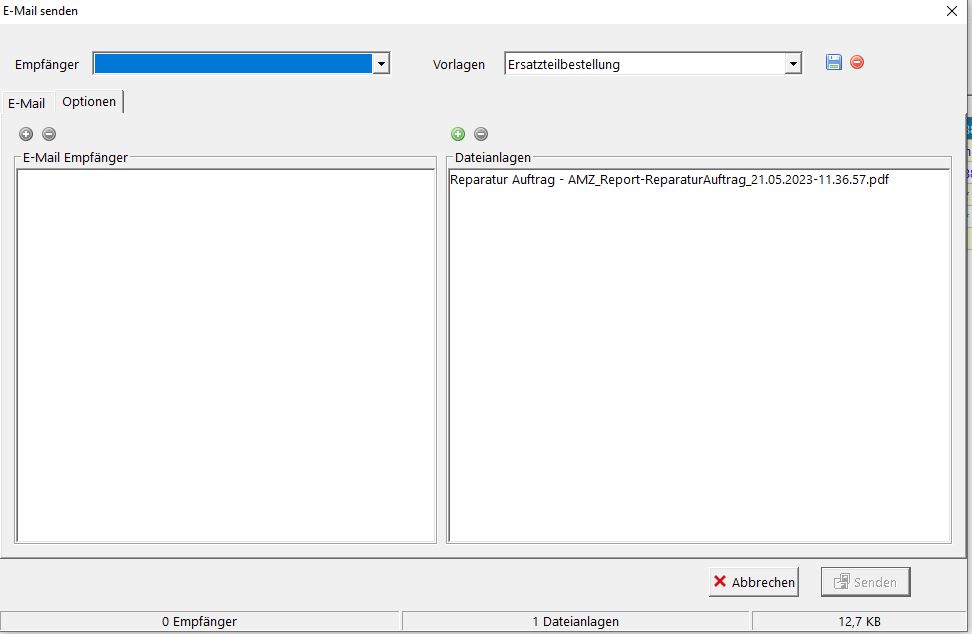Expand the Empfänger dropdown arrow
The image size is (972, 634).
click(380, 64)
